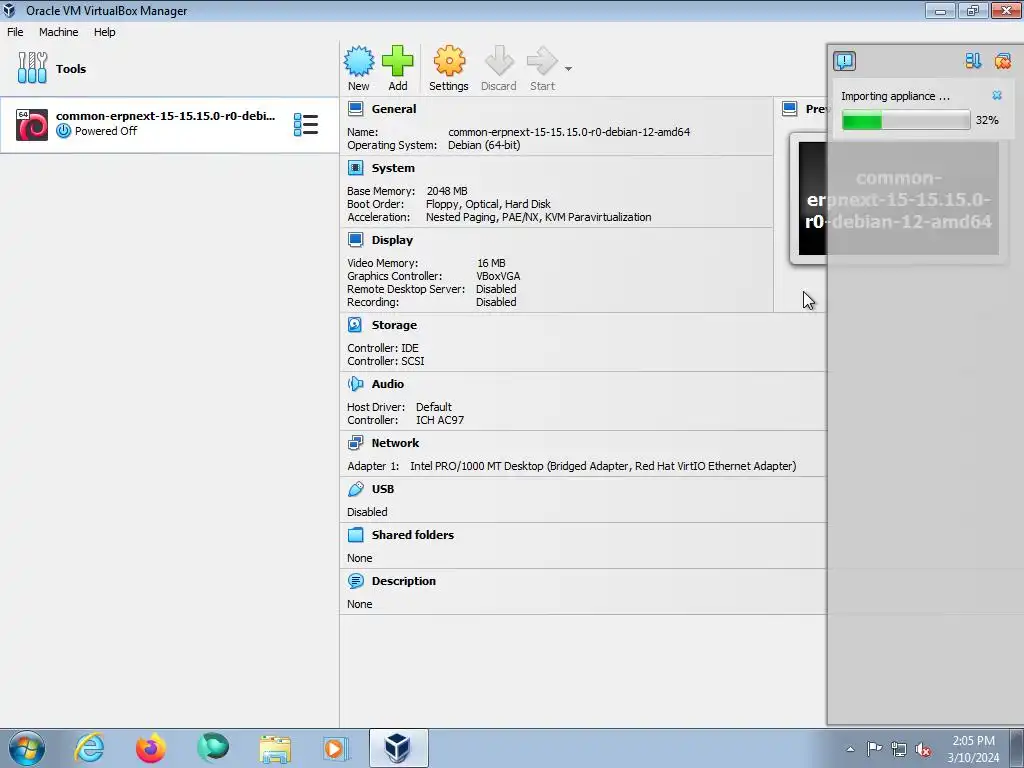This screenshot has height=768, width=1024.
Task: Click the New virtual machine icon
Action: 359,61
